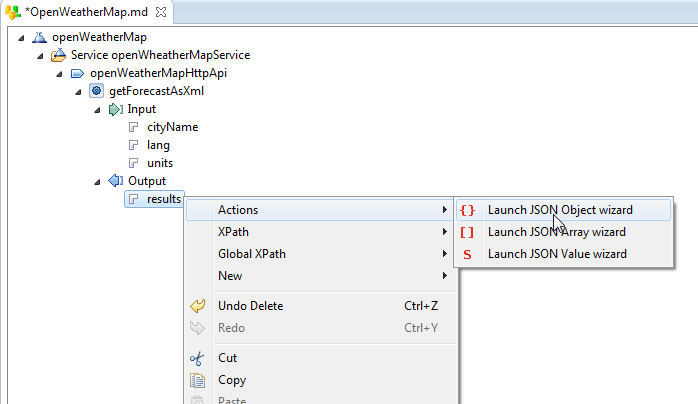Launch JSON Object wizard
Image resolution: width=698 pixels, height=404 pixels.
[x=564, y=210]
